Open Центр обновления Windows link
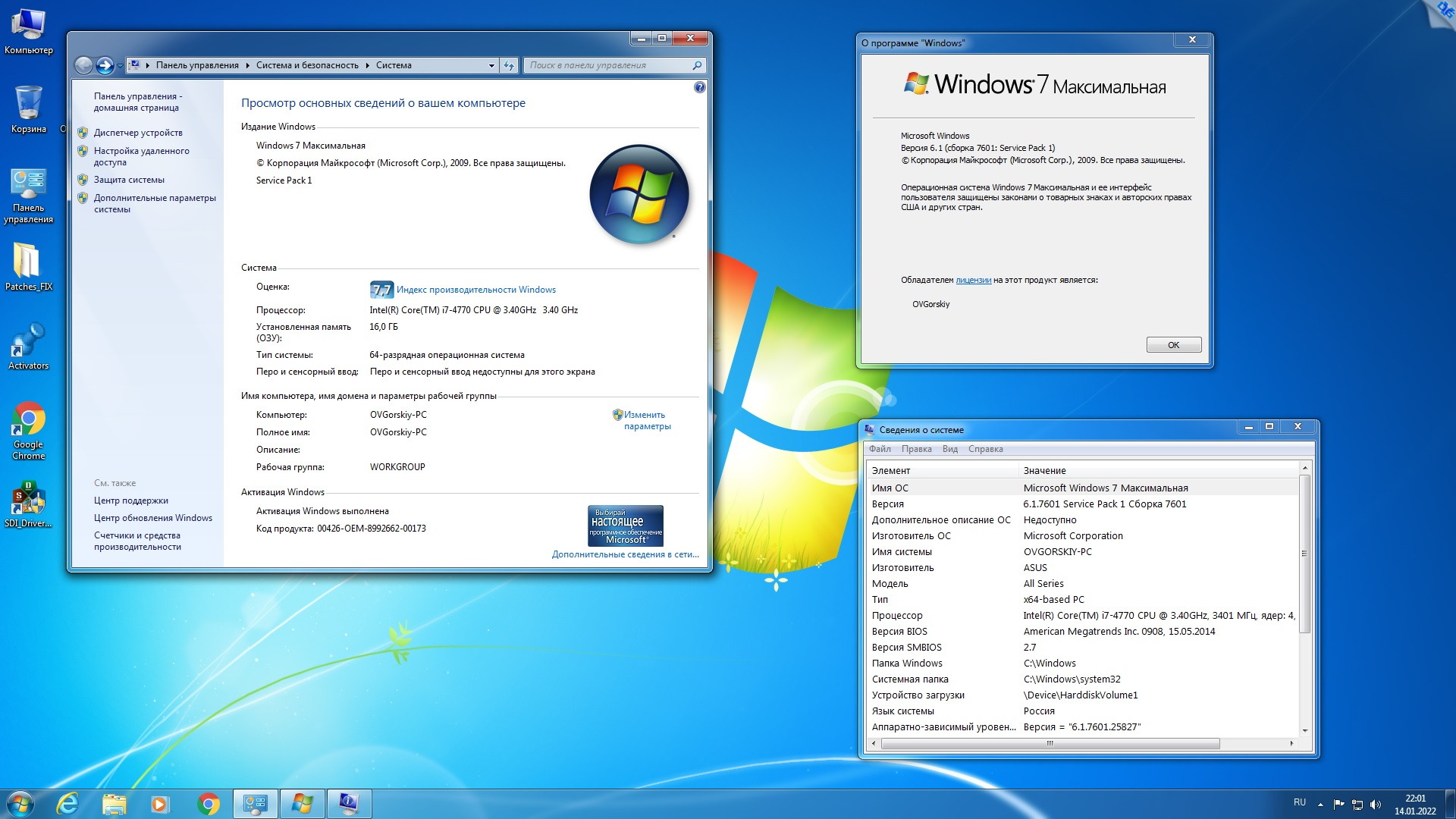 click(153, 518)
